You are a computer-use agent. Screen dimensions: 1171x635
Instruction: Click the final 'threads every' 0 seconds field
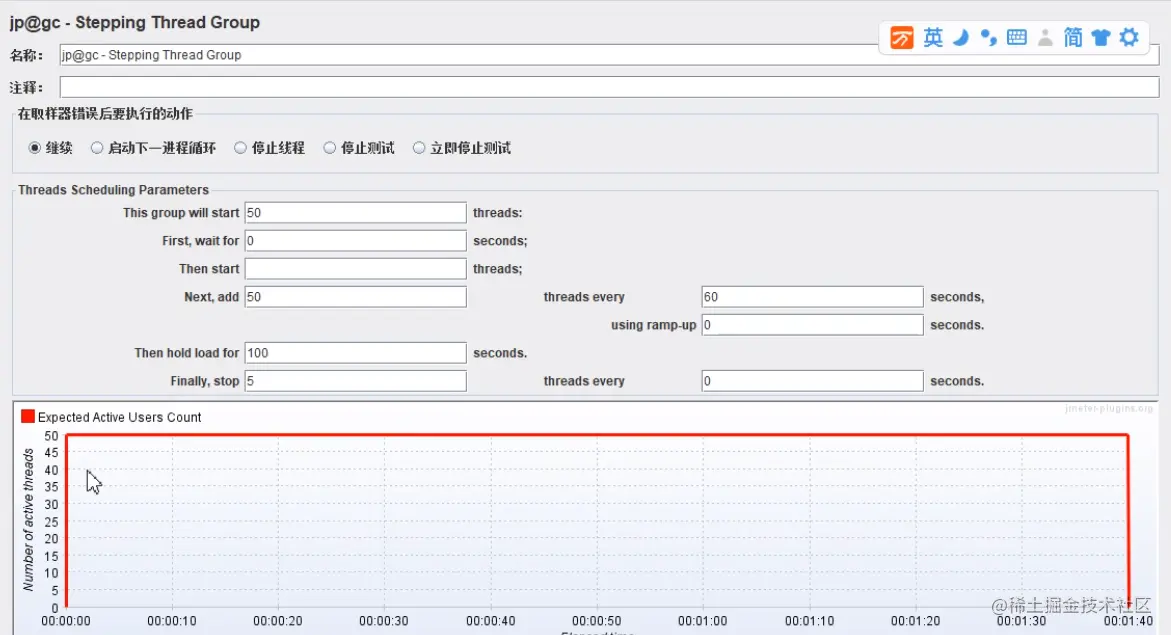[813, 380]
